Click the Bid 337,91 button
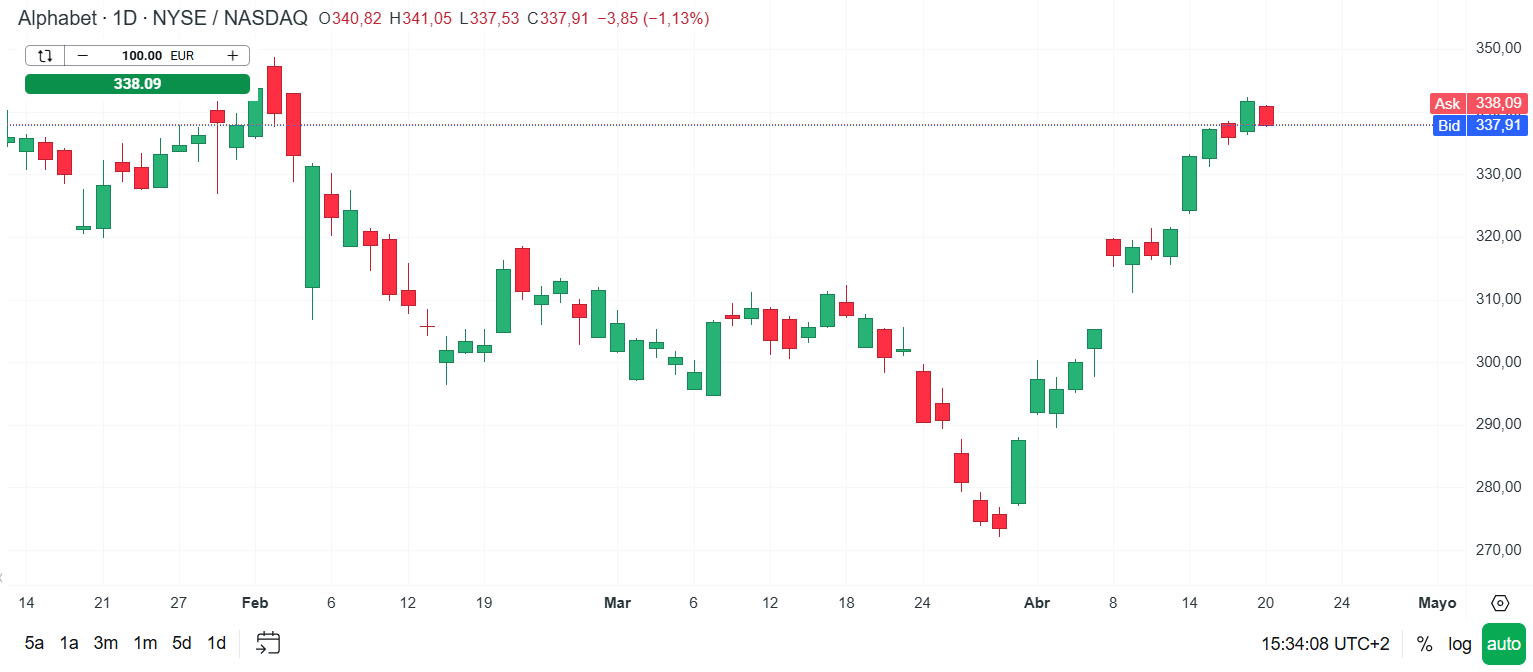 (x=1478, y=125)
